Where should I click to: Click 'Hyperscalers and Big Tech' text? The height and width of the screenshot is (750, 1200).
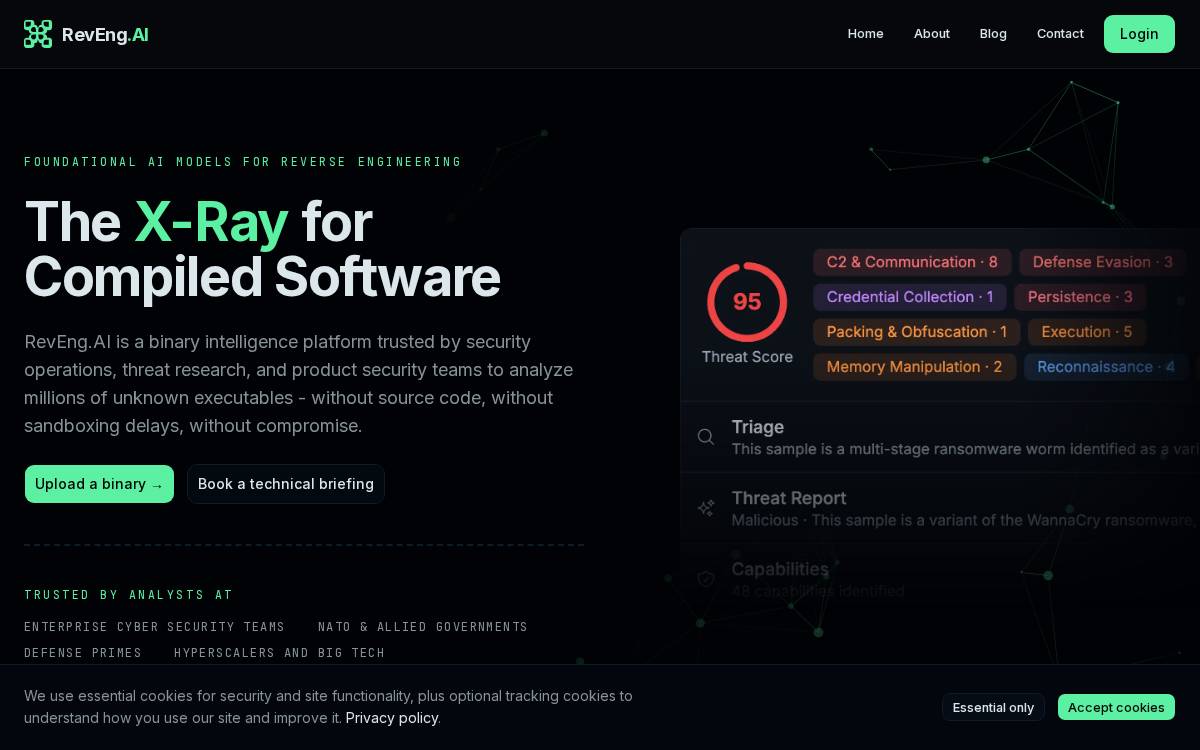[x=279, y=653]
